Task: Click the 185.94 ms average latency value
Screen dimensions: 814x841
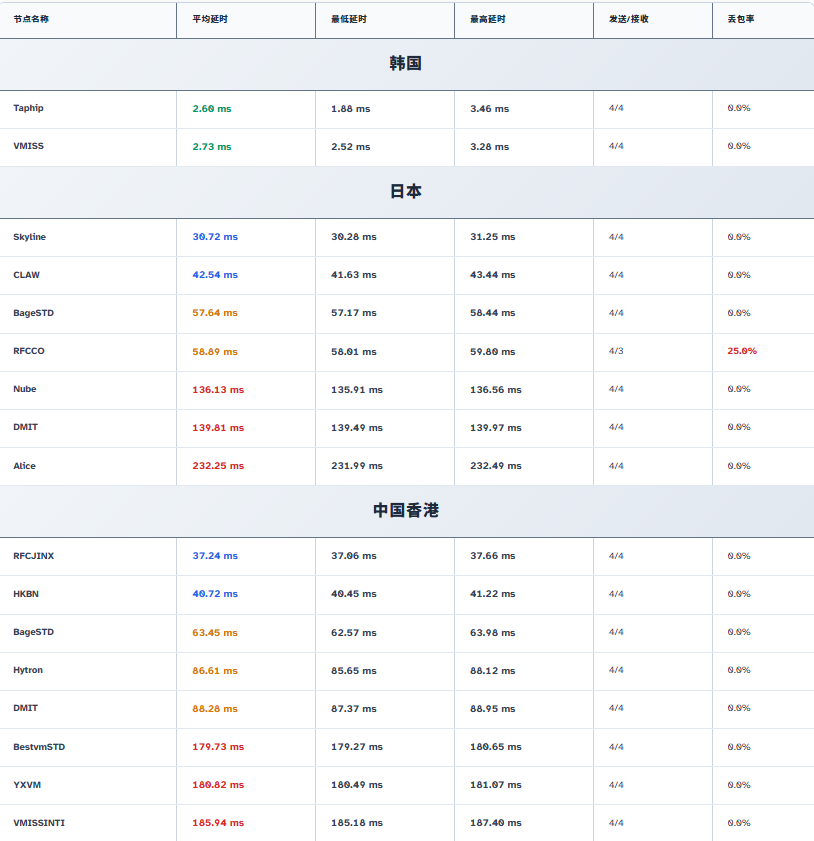Action: [x=218, y=823]
